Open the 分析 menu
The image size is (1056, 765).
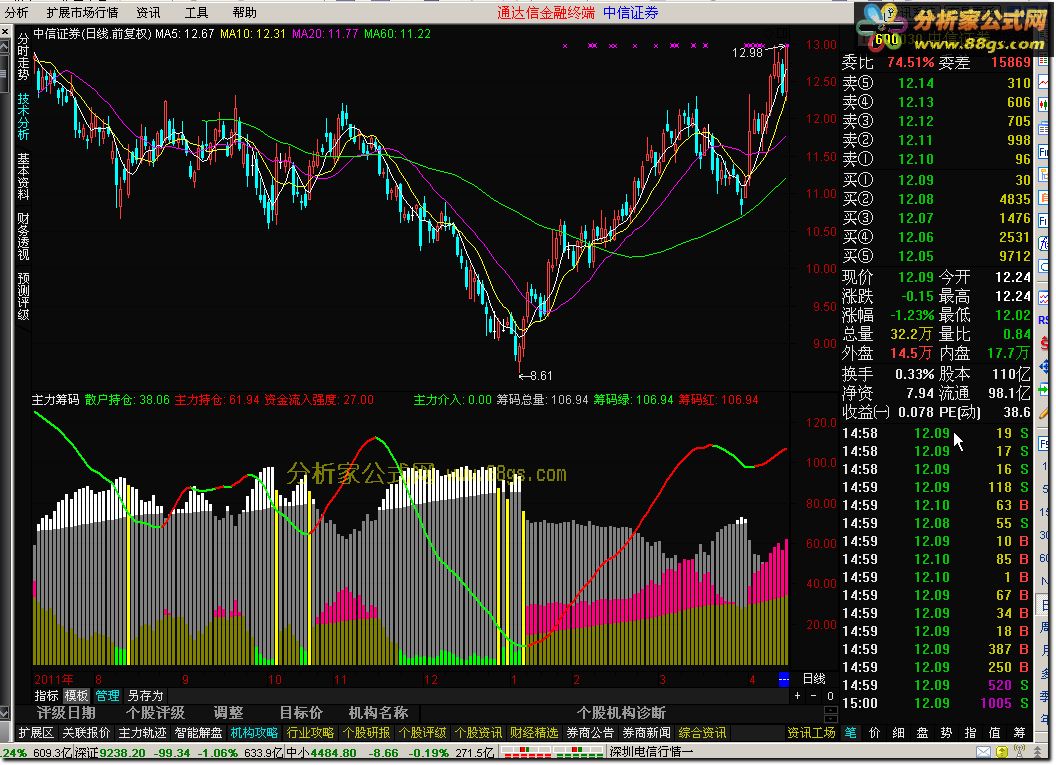15,13
